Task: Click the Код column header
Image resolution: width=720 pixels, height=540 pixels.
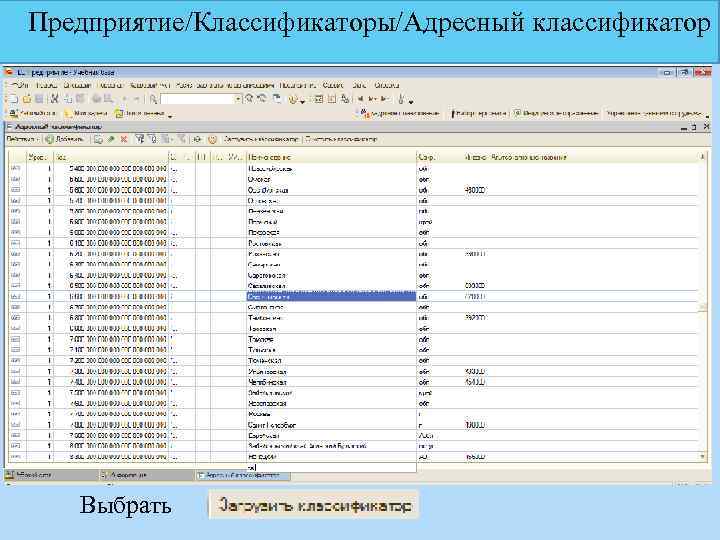Action: coord(111,157)
